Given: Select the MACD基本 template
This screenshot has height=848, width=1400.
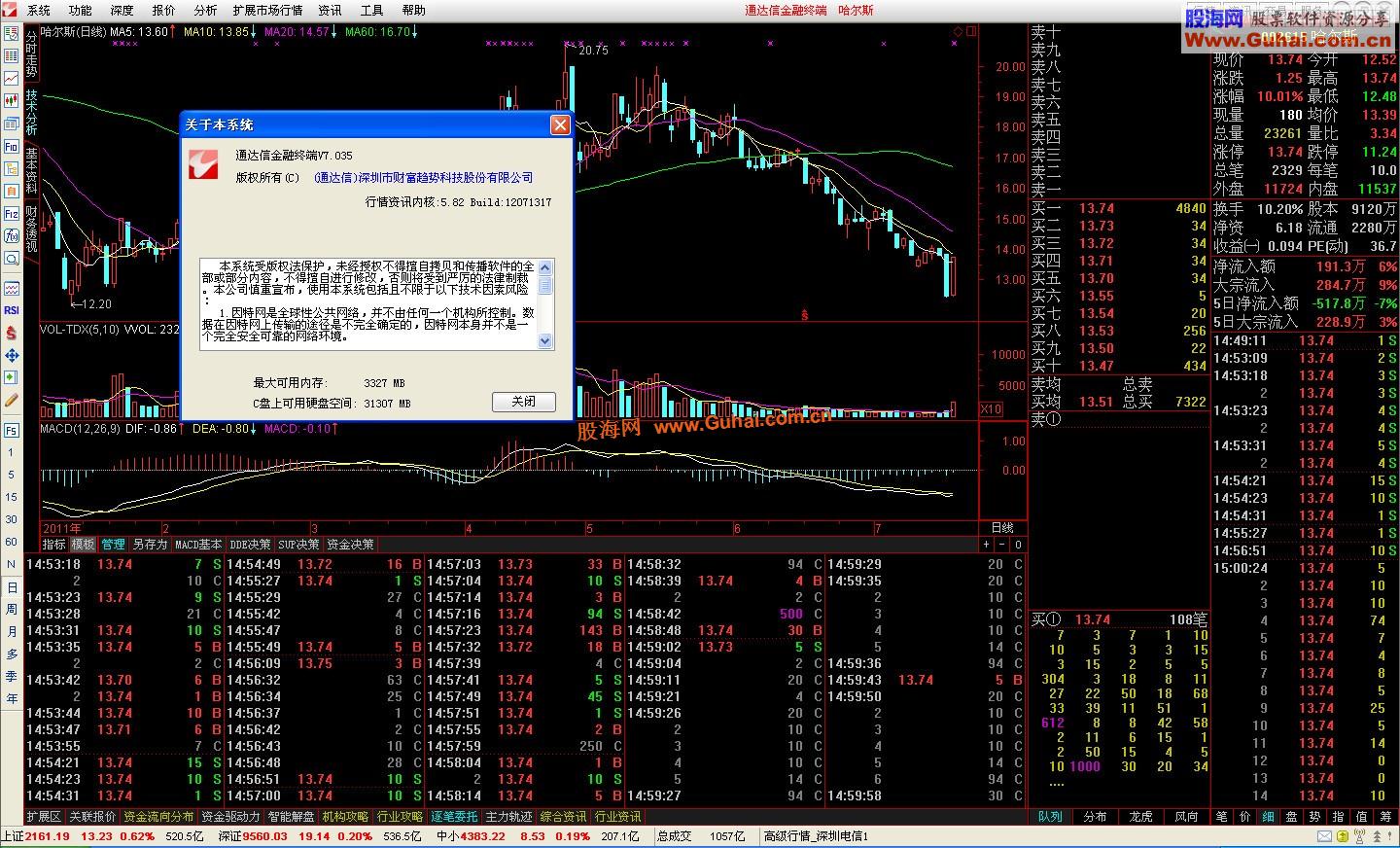Looking at the screenshot, I should pos(198,545).
